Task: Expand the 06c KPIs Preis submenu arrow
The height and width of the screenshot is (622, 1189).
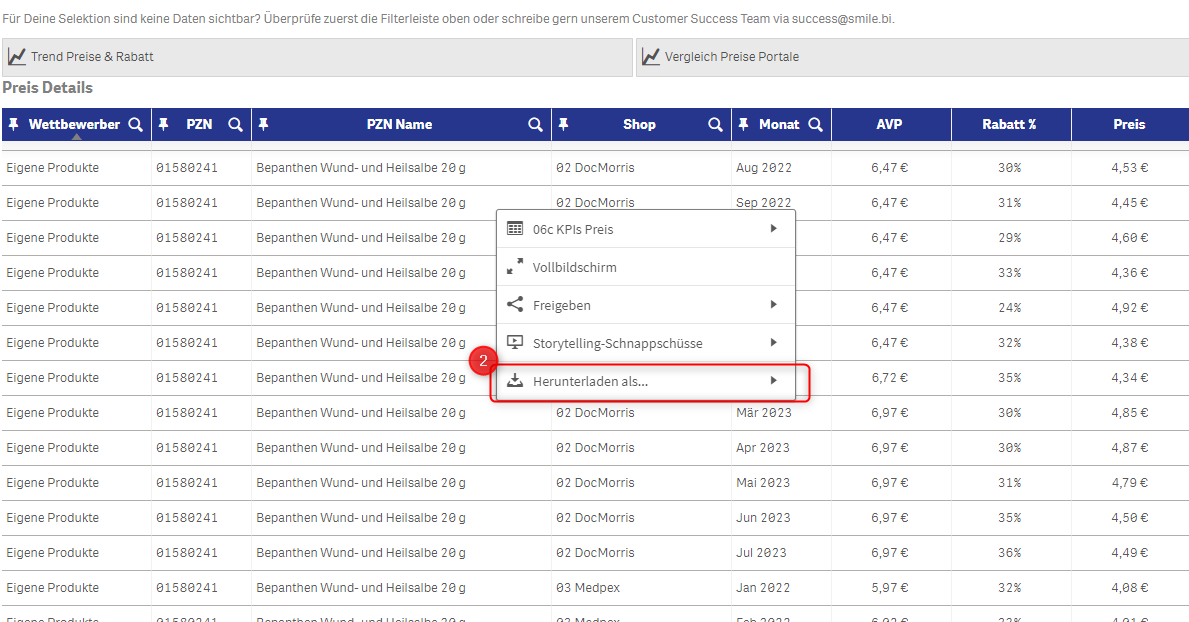Action: [x=773, y=229]
